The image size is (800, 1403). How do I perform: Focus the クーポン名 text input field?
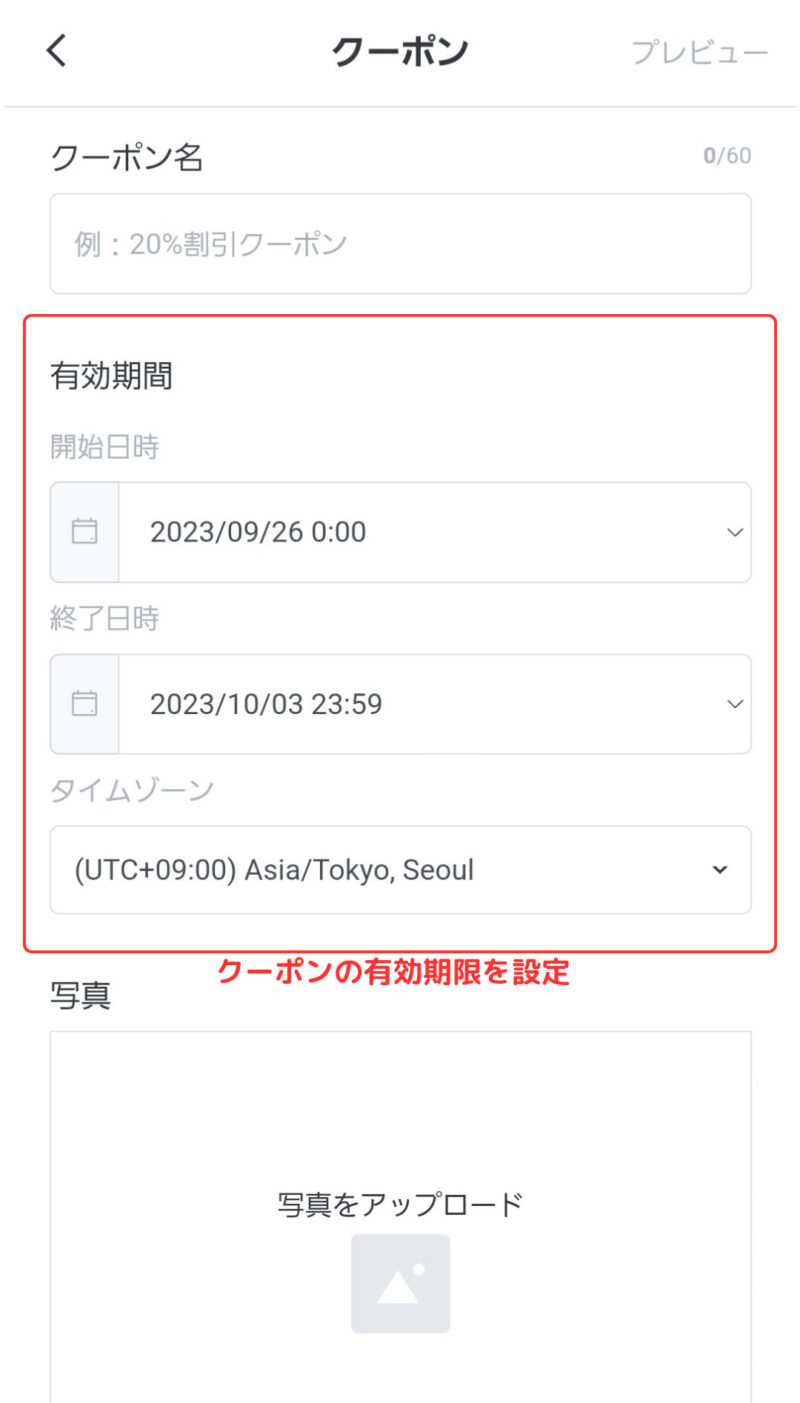[400, 243]
